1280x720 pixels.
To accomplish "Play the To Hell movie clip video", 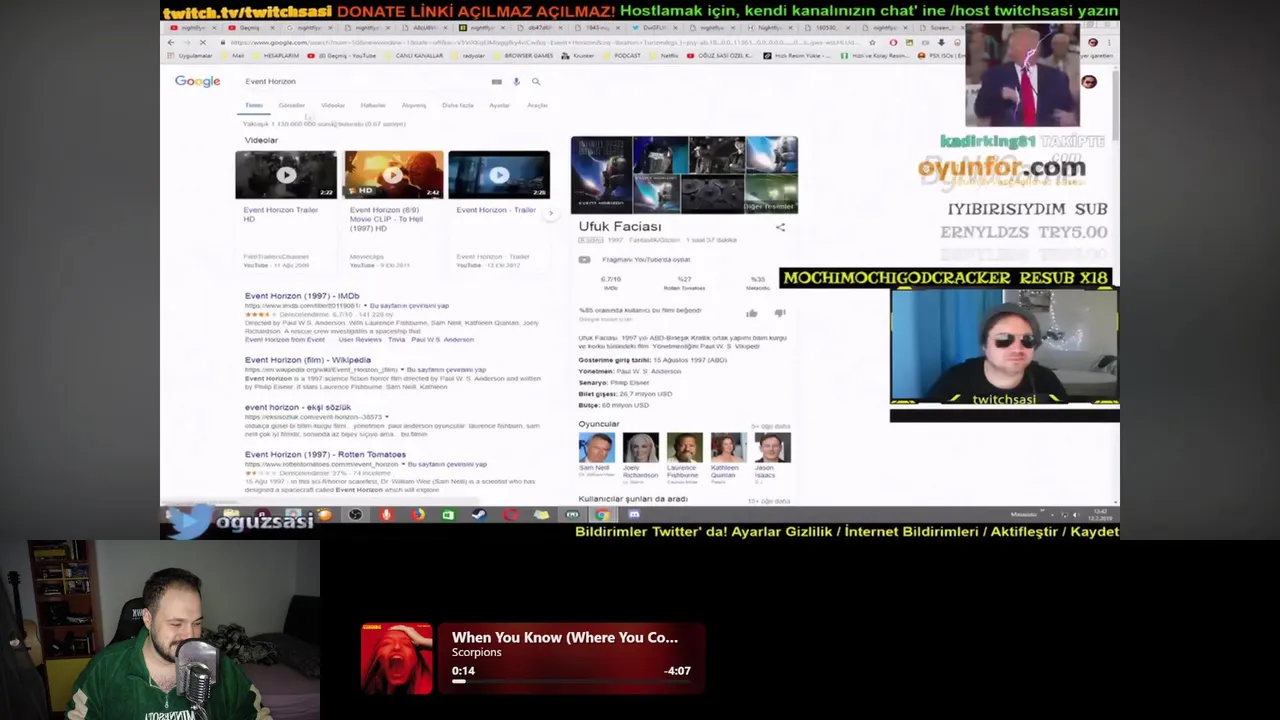I will click(x=393, y=175).
